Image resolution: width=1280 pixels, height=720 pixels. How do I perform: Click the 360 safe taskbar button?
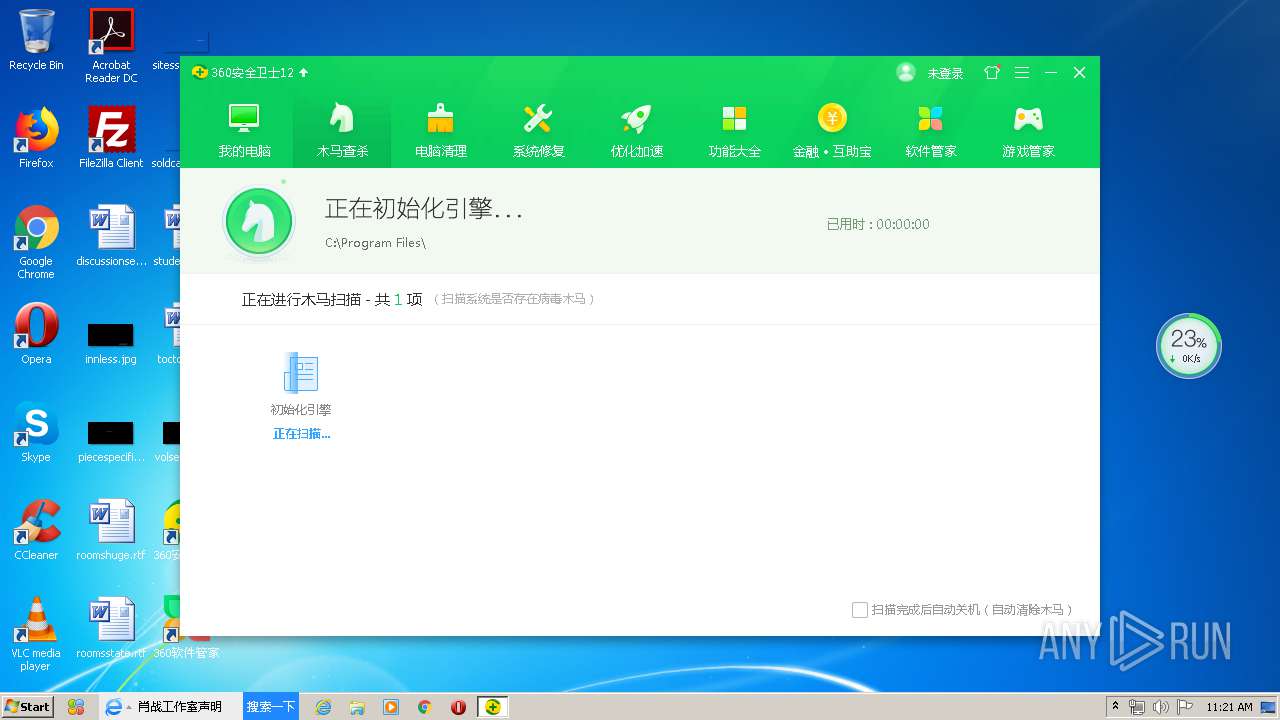tap(492, 706)
